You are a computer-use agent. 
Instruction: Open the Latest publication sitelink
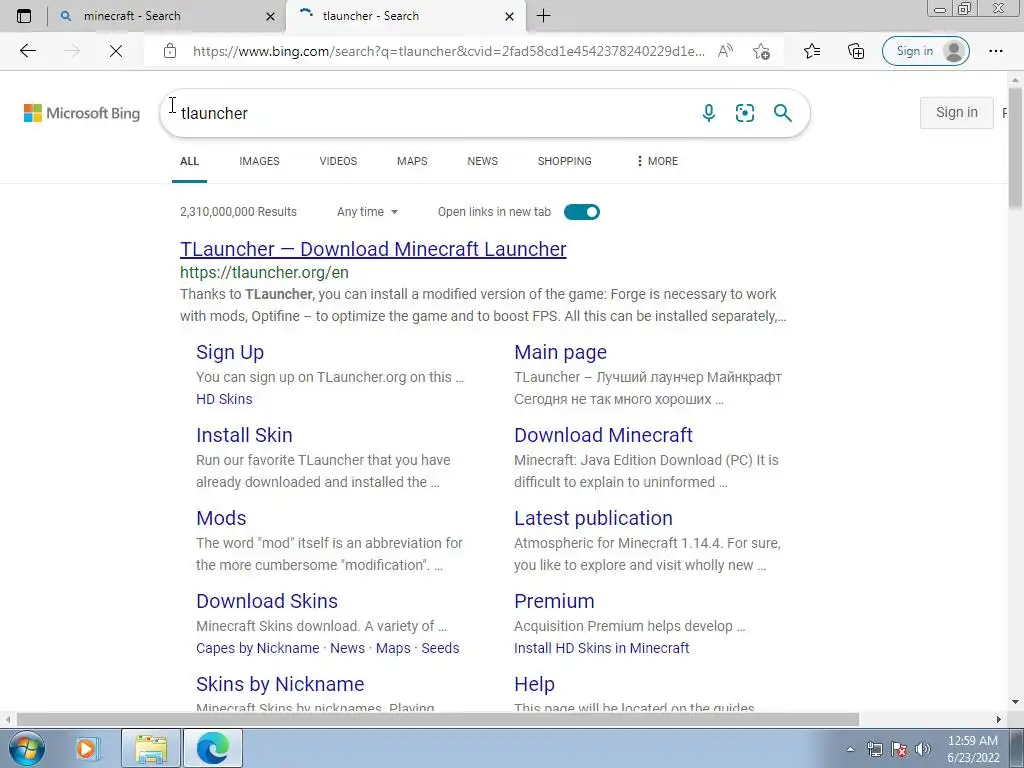[593, 518]
